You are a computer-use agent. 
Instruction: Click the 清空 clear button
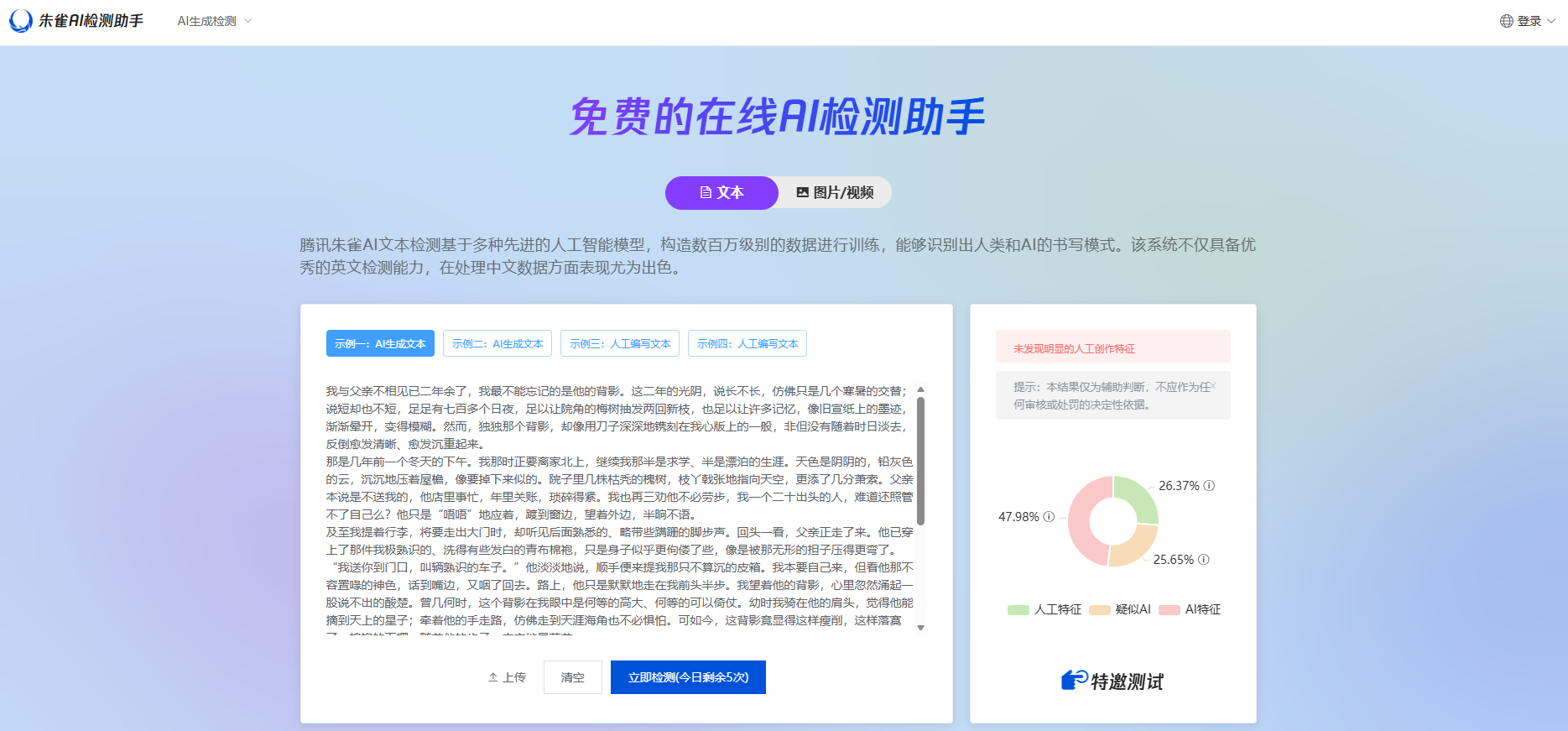tap(573, 677)
